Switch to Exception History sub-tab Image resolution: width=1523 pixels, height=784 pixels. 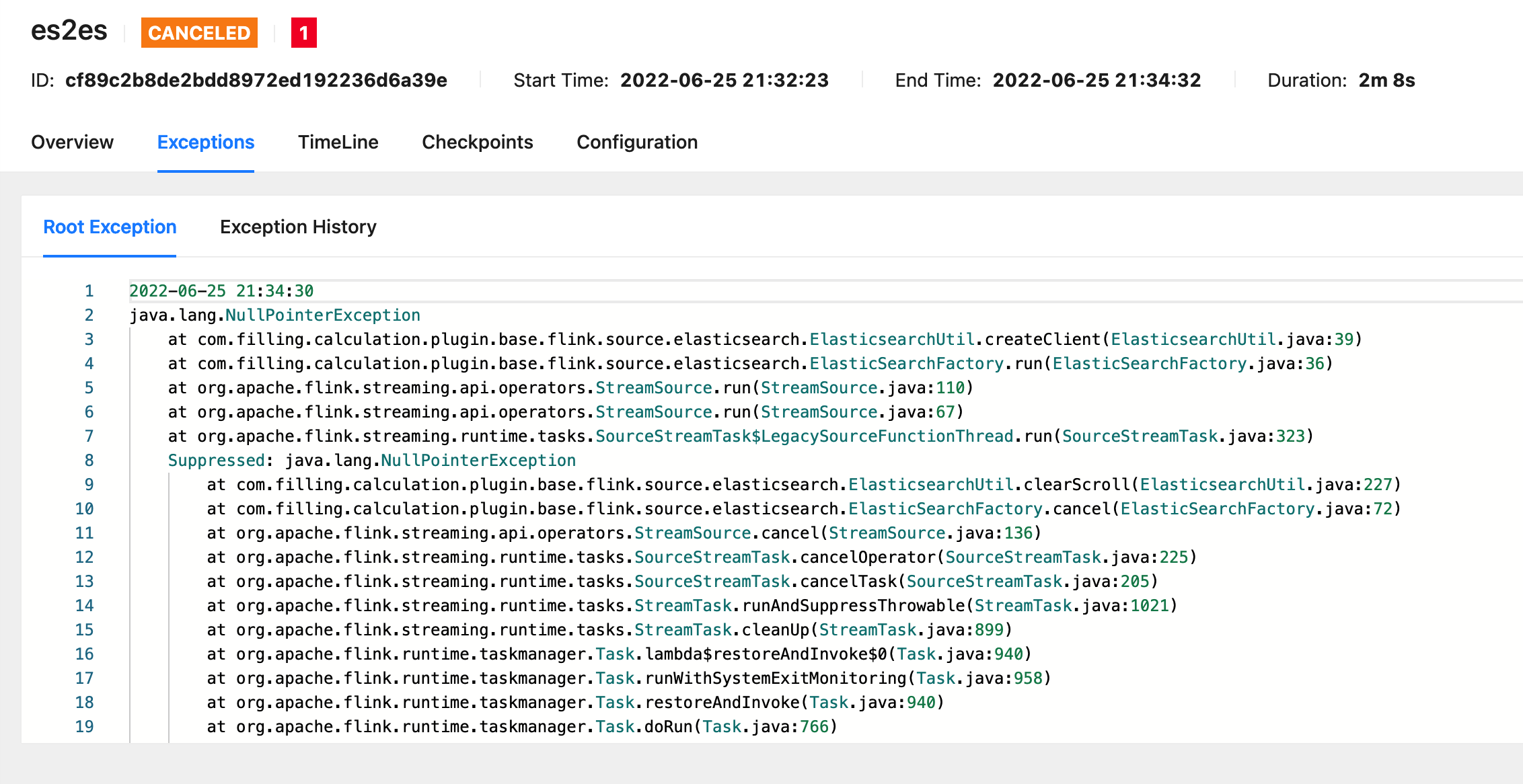click(298, 227)
